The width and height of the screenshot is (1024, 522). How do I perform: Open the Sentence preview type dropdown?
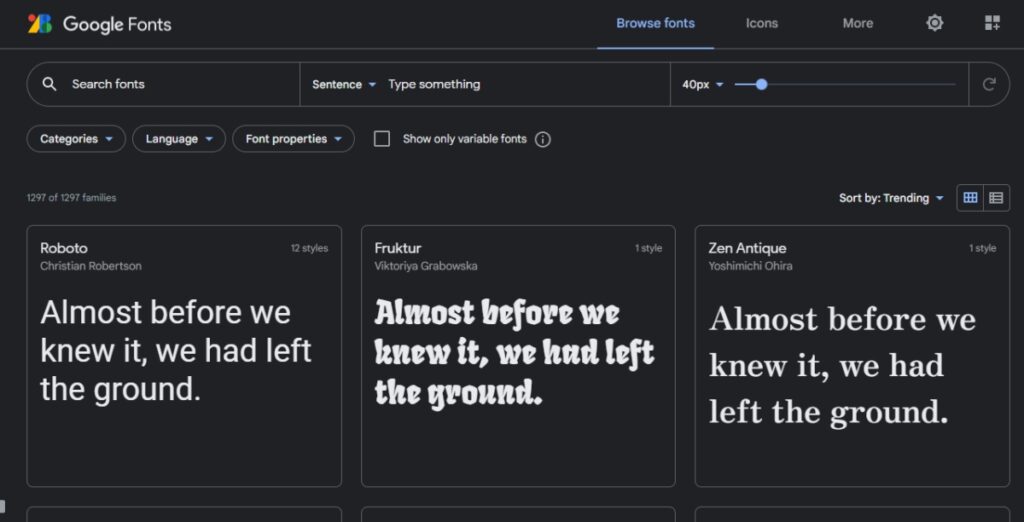click(x=344, y=84)
